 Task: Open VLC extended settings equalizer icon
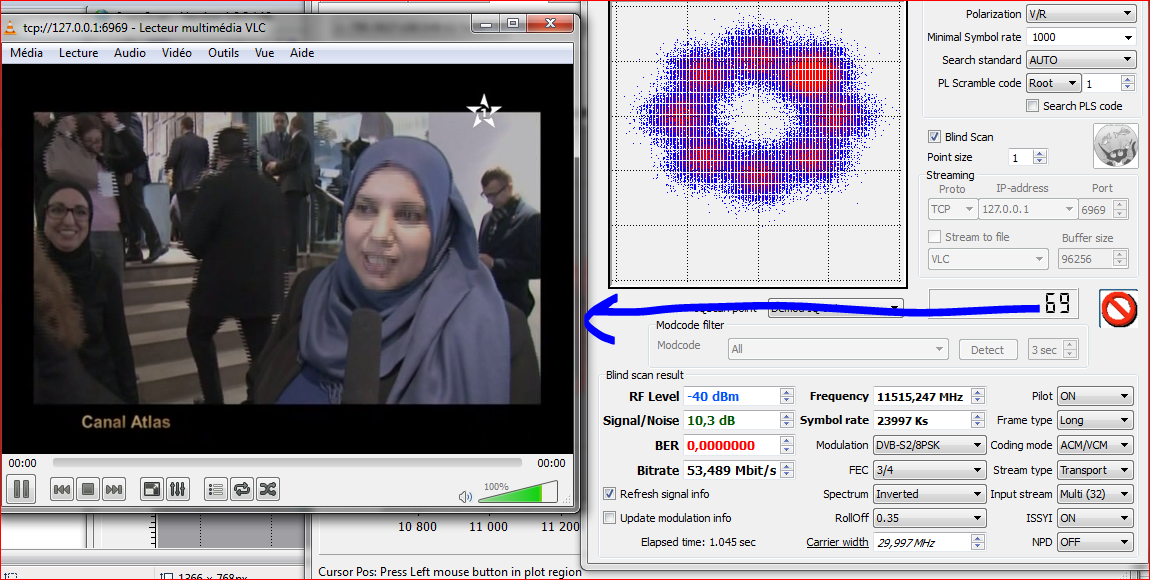[178, 489]
